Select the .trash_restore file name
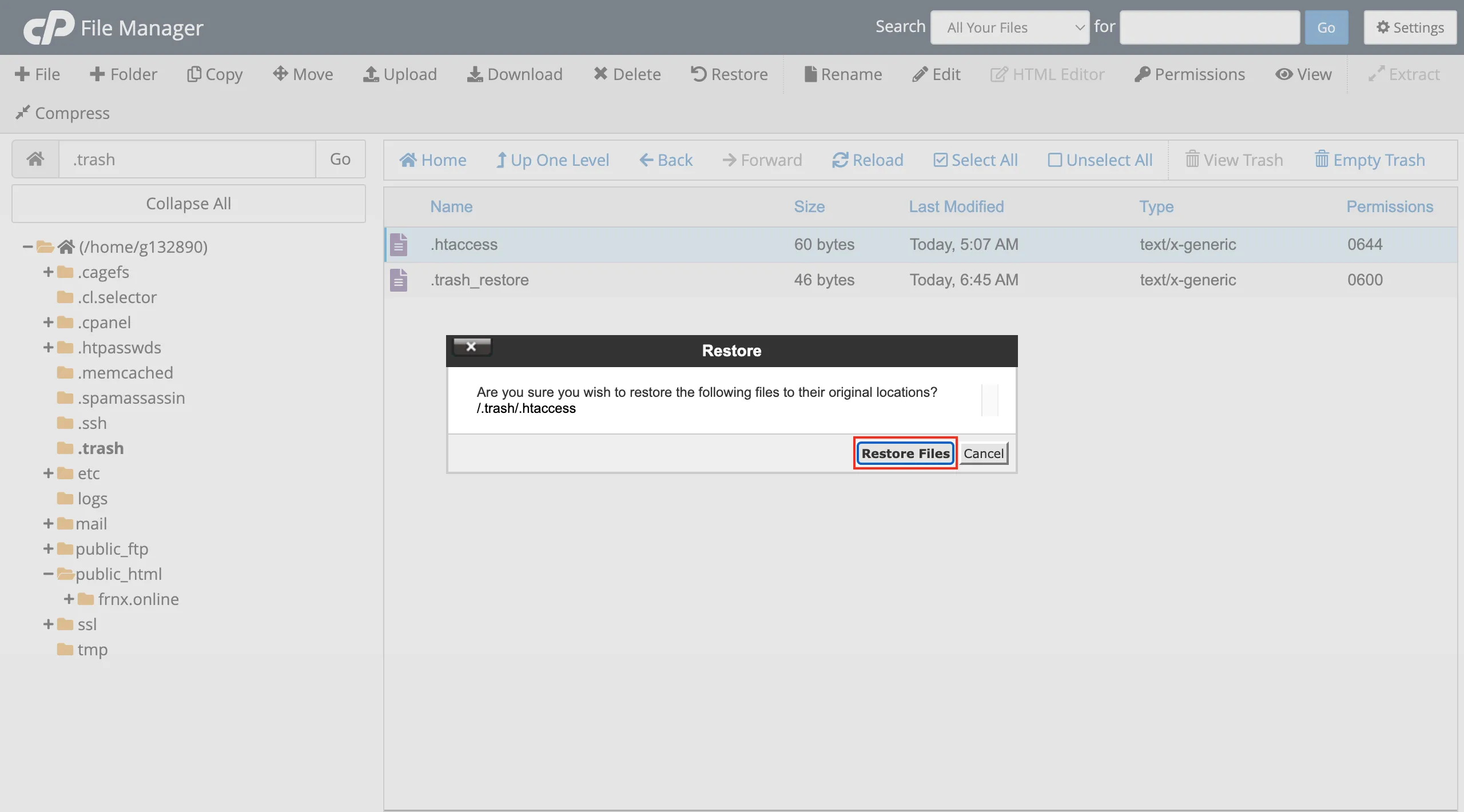Viewport: 1464px width, 812px height. tap(479, 280)
